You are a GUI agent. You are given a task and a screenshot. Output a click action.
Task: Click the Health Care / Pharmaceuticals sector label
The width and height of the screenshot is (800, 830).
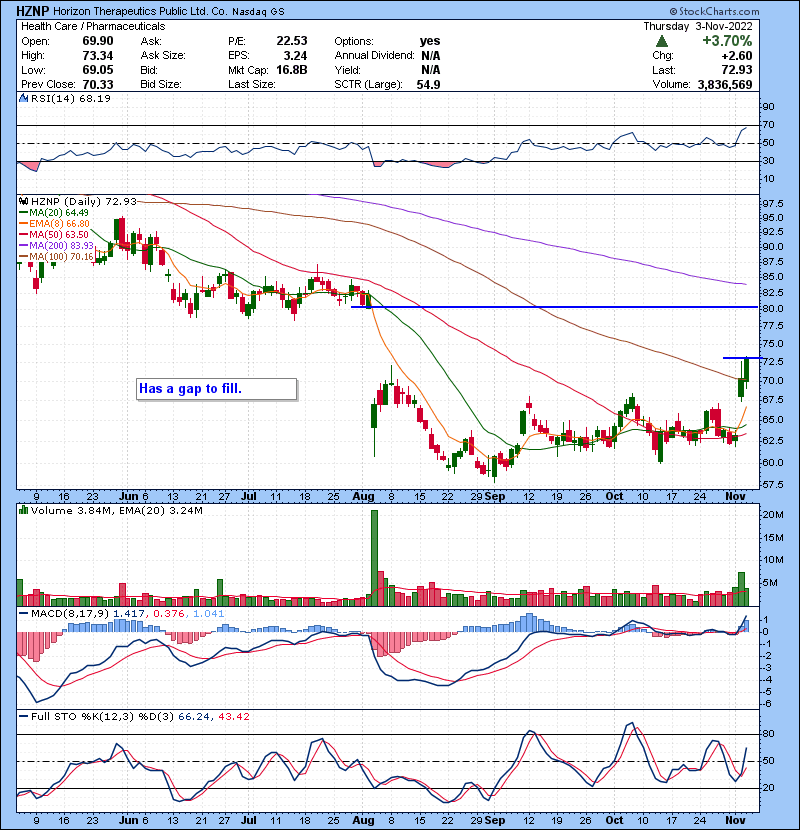tap(93, 26)
